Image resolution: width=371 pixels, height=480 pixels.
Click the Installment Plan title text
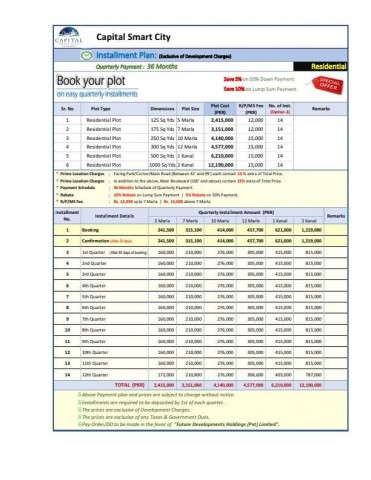[126, 55]
